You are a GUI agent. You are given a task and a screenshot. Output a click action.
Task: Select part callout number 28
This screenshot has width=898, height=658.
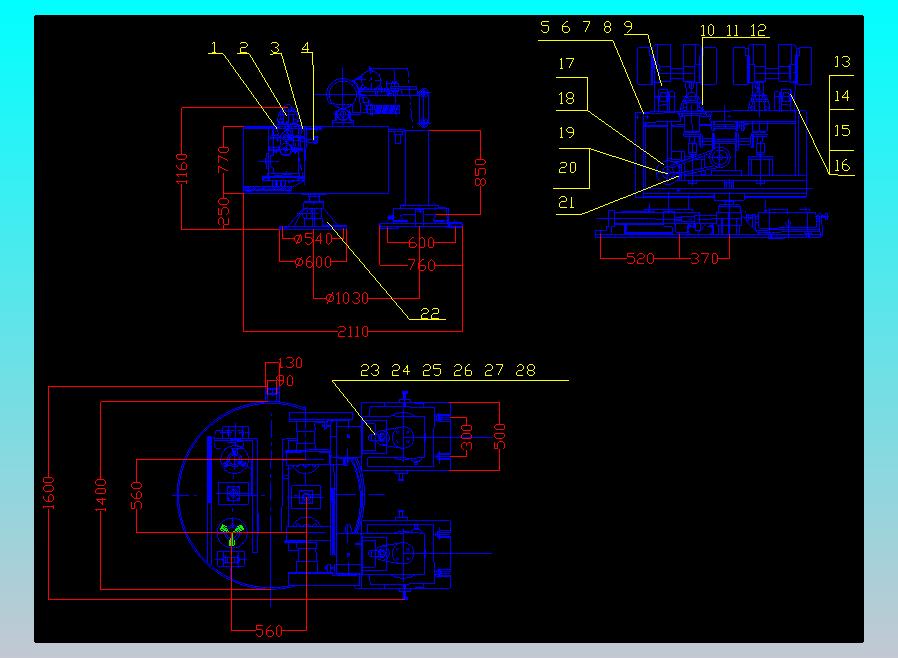[x=525, y=370]
